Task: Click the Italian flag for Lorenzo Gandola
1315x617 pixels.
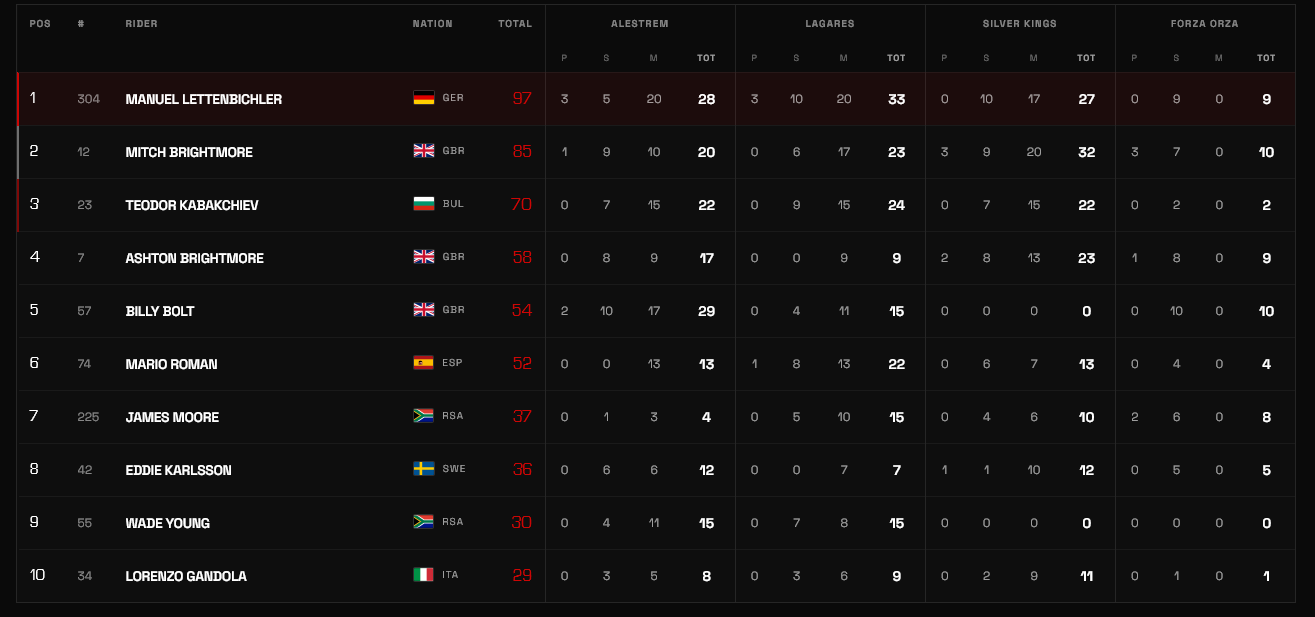Action: (423, 575)
